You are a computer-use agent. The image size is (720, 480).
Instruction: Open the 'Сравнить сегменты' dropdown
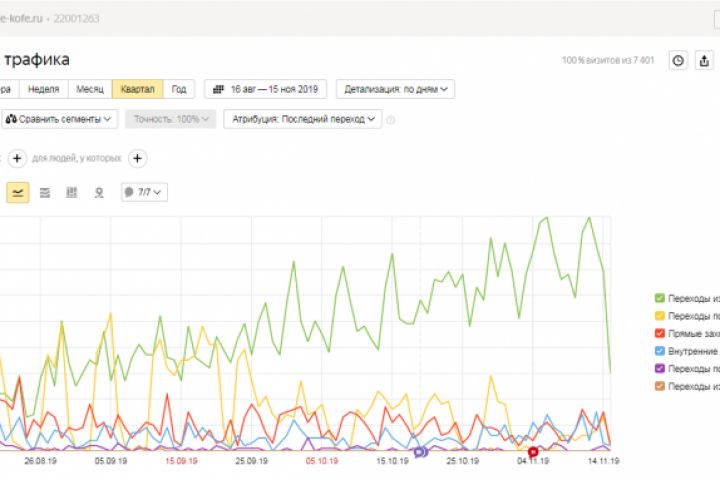(x=60, y=119)
